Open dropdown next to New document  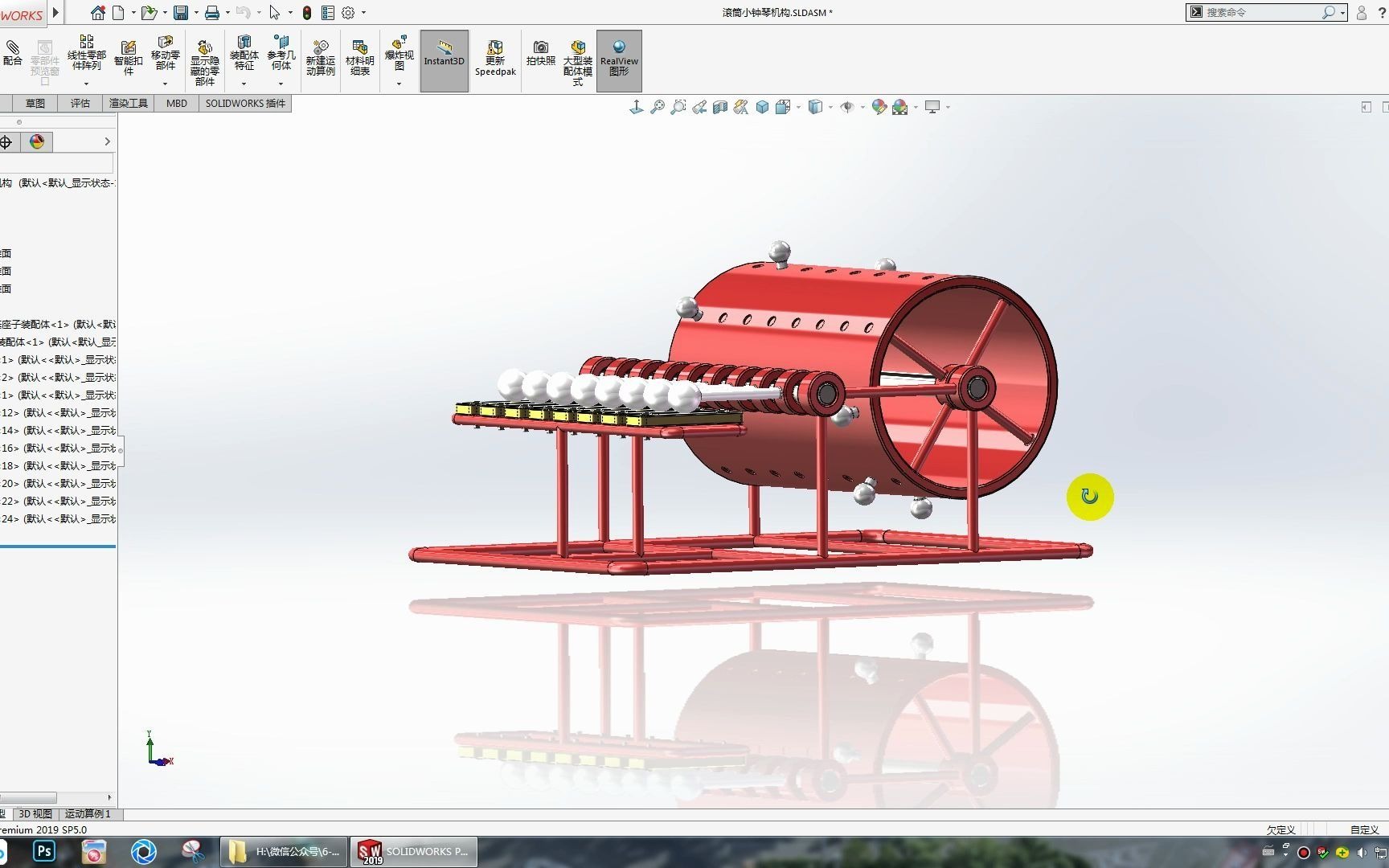tap(133, 13)
